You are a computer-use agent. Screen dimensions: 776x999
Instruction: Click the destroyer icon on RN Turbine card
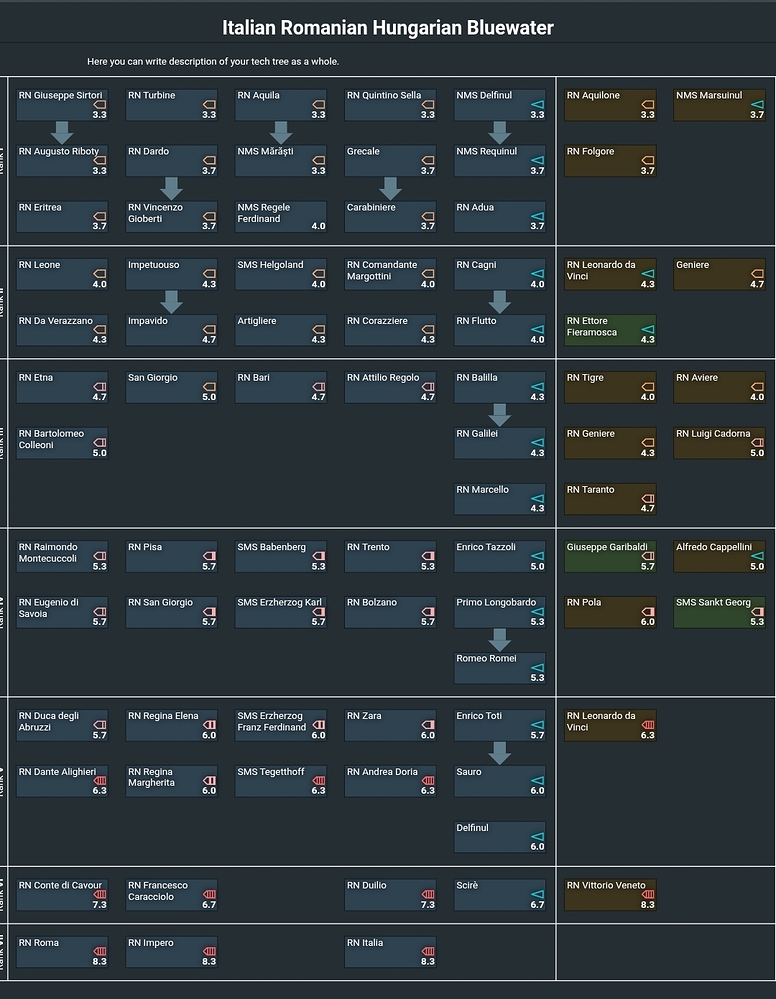click(209, 103)
